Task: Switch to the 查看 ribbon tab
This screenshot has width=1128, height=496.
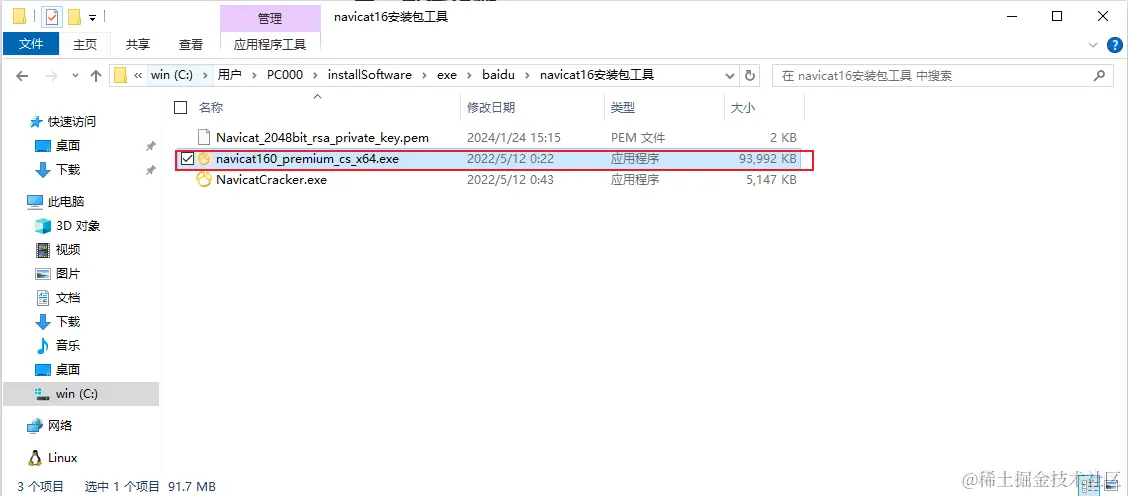Action: click(191, 44)
